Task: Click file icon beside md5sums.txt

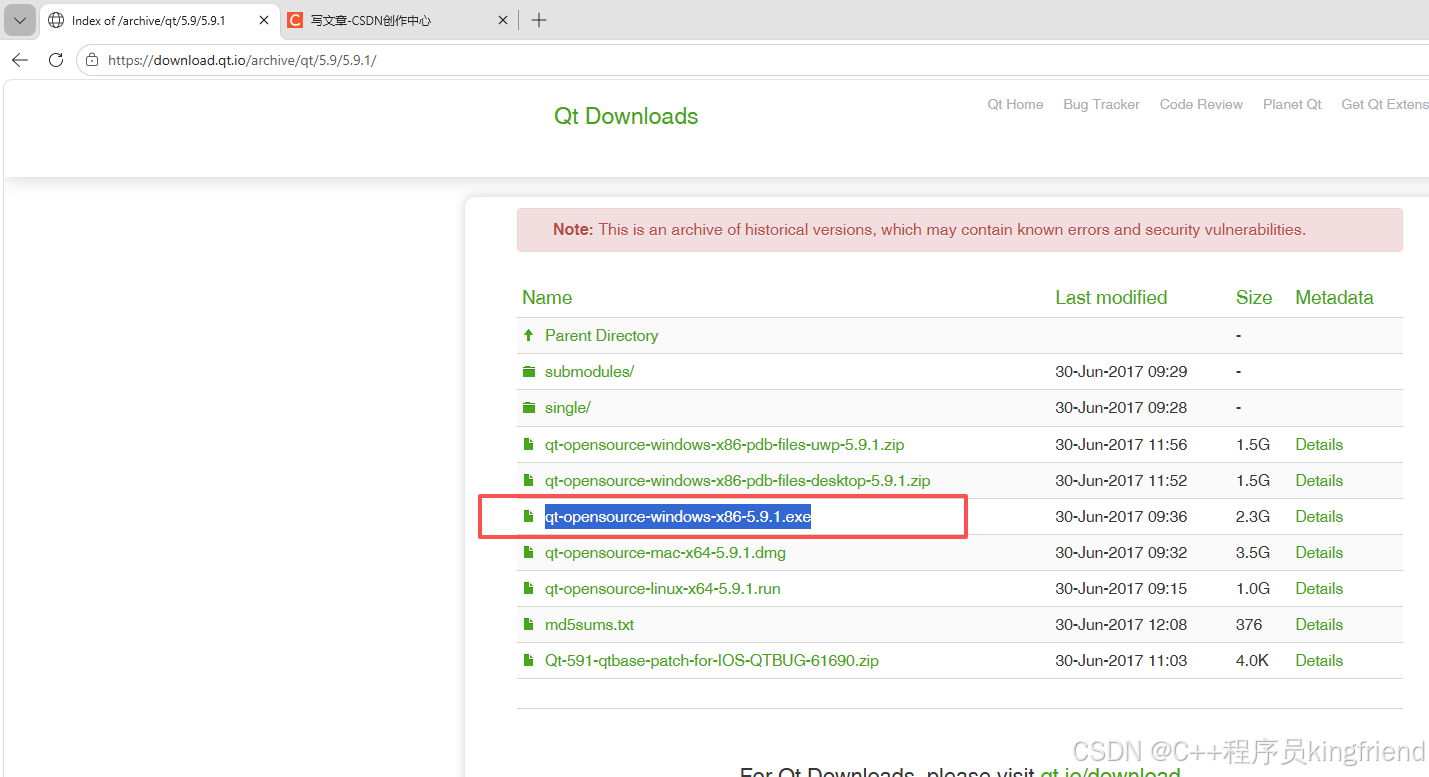Action: pos(529,624)
